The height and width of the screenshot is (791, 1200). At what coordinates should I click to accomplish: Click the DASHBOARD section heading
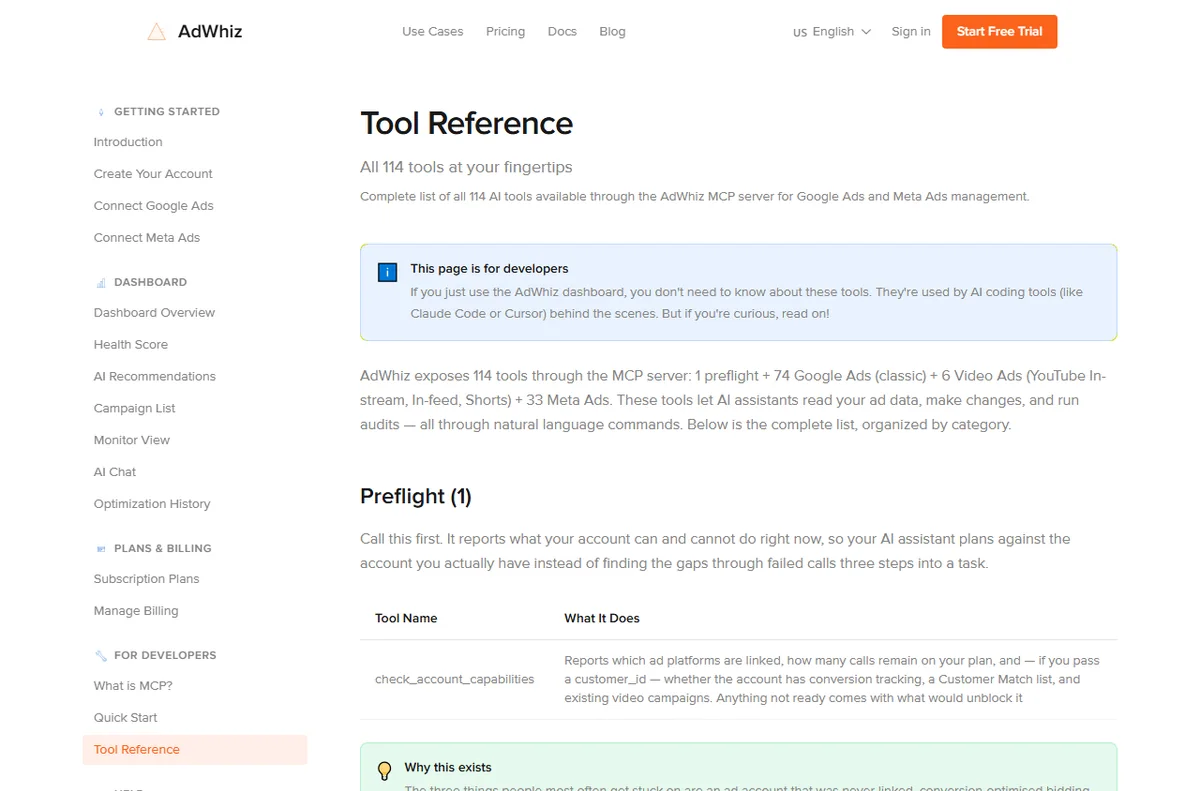coord(150,283)
